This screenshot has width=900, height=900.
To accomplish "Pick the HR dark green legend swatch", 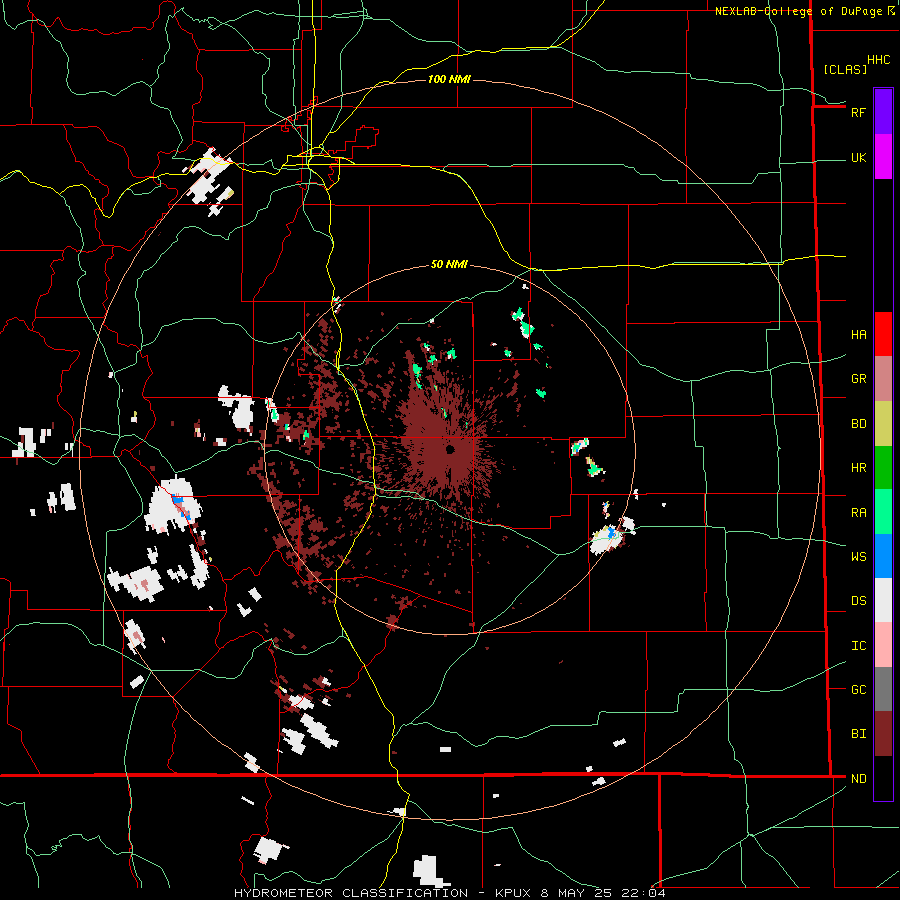I will (x=883, y=468).
